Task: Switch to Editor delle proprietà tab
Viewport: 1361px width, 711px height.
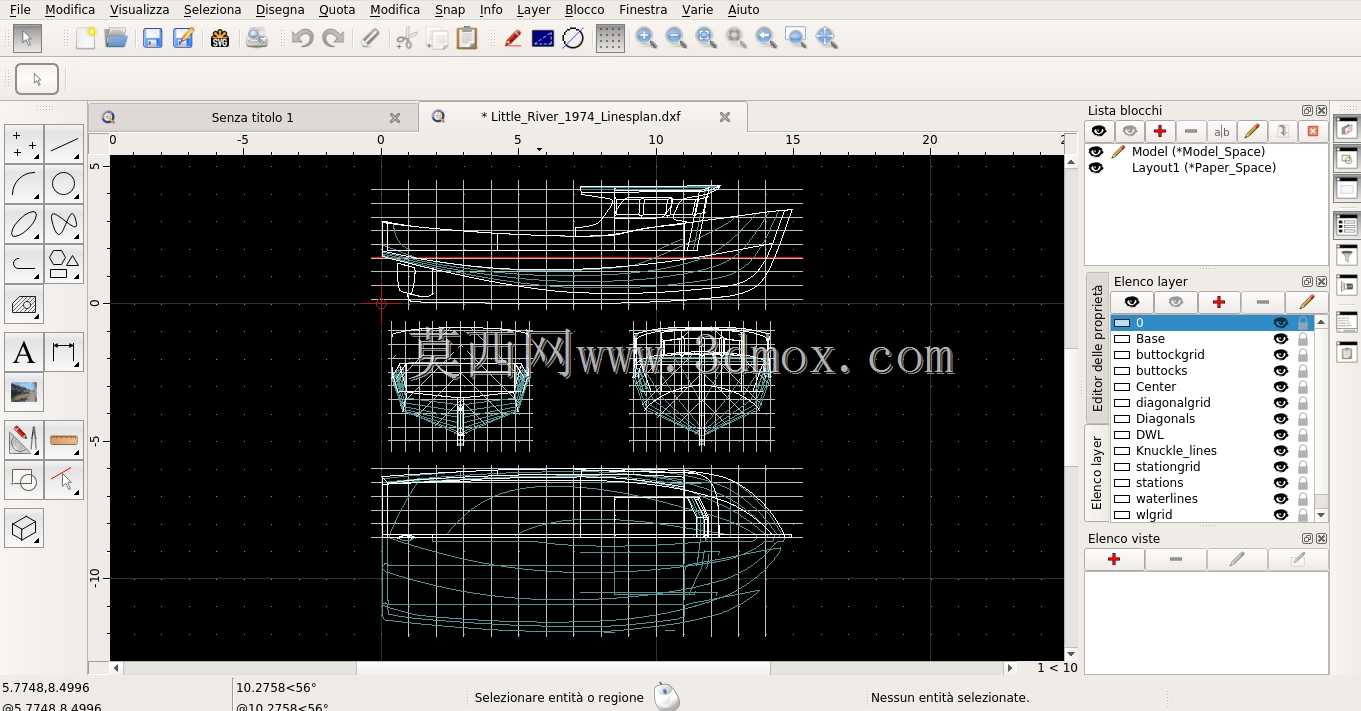Action: 1097,347
